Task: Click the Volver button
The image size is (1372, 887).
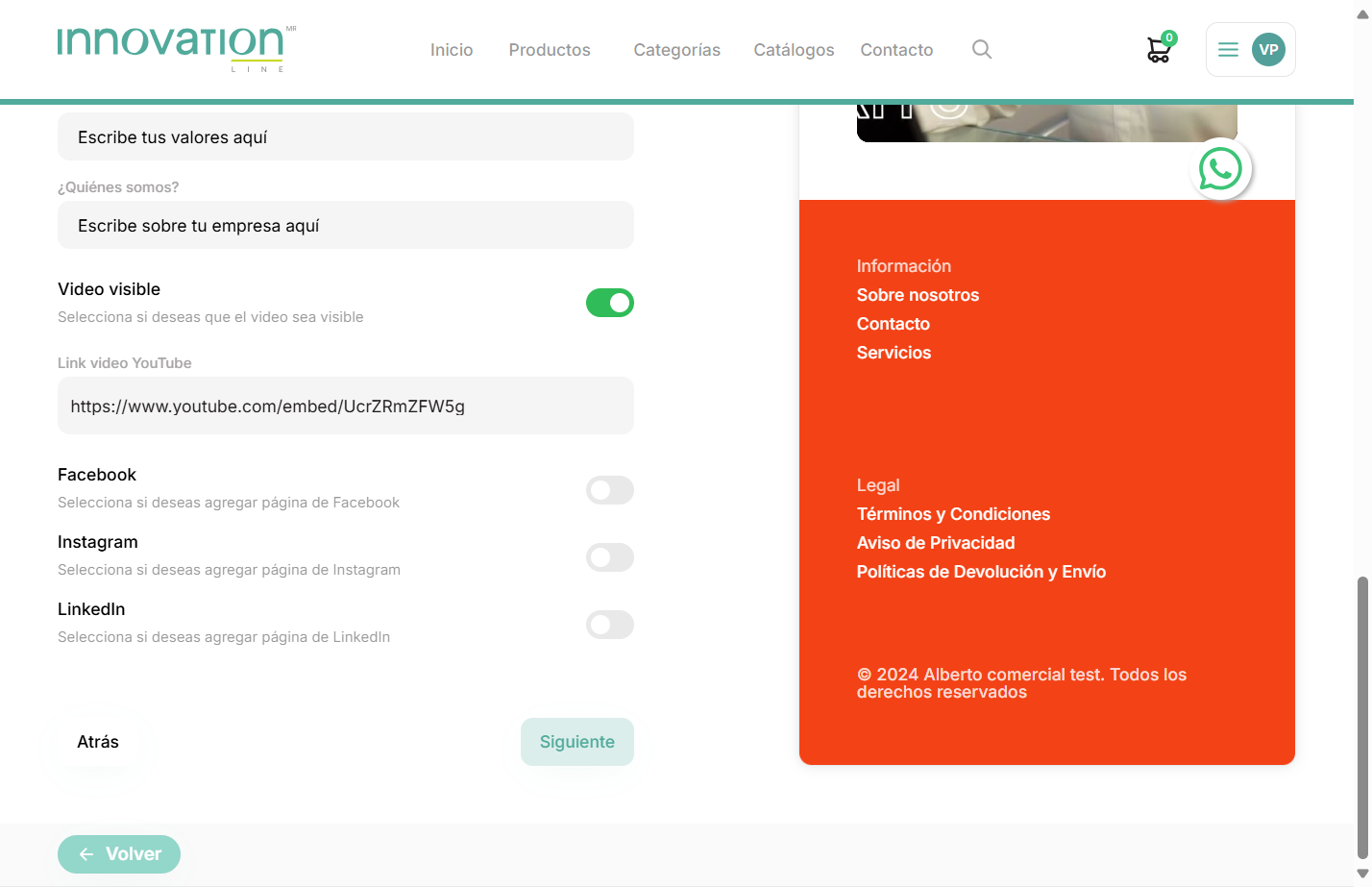Action: (x=119, y=854)
